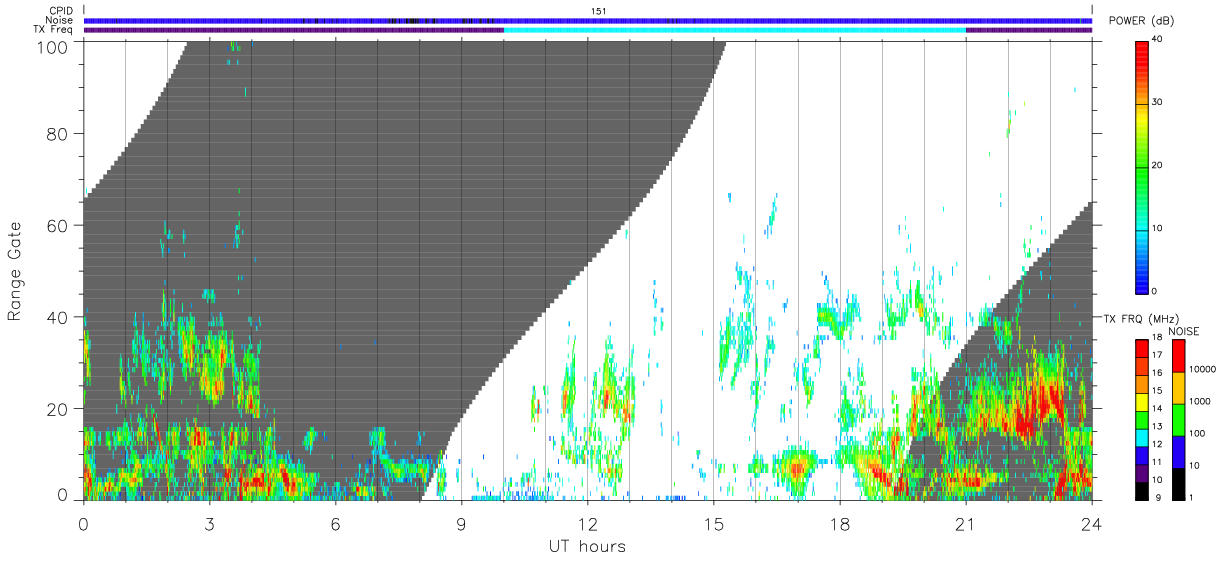The image size is (1228, 567).
Task: Click the 100 tick on Range Gate axis
Action: (x=55, y=46)
